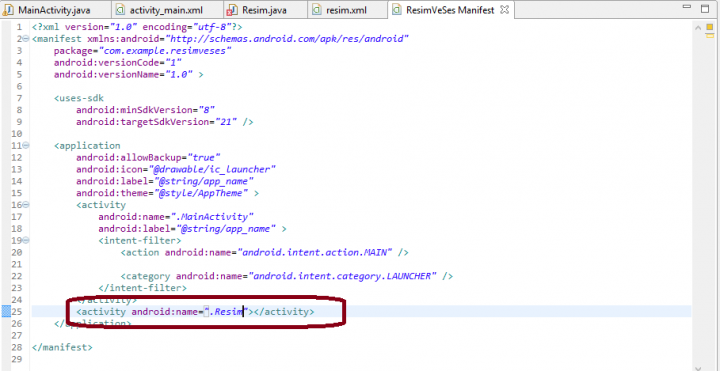Click the .MainActivity name value
This screenshot has width=720, height=371.
point(212,217)
